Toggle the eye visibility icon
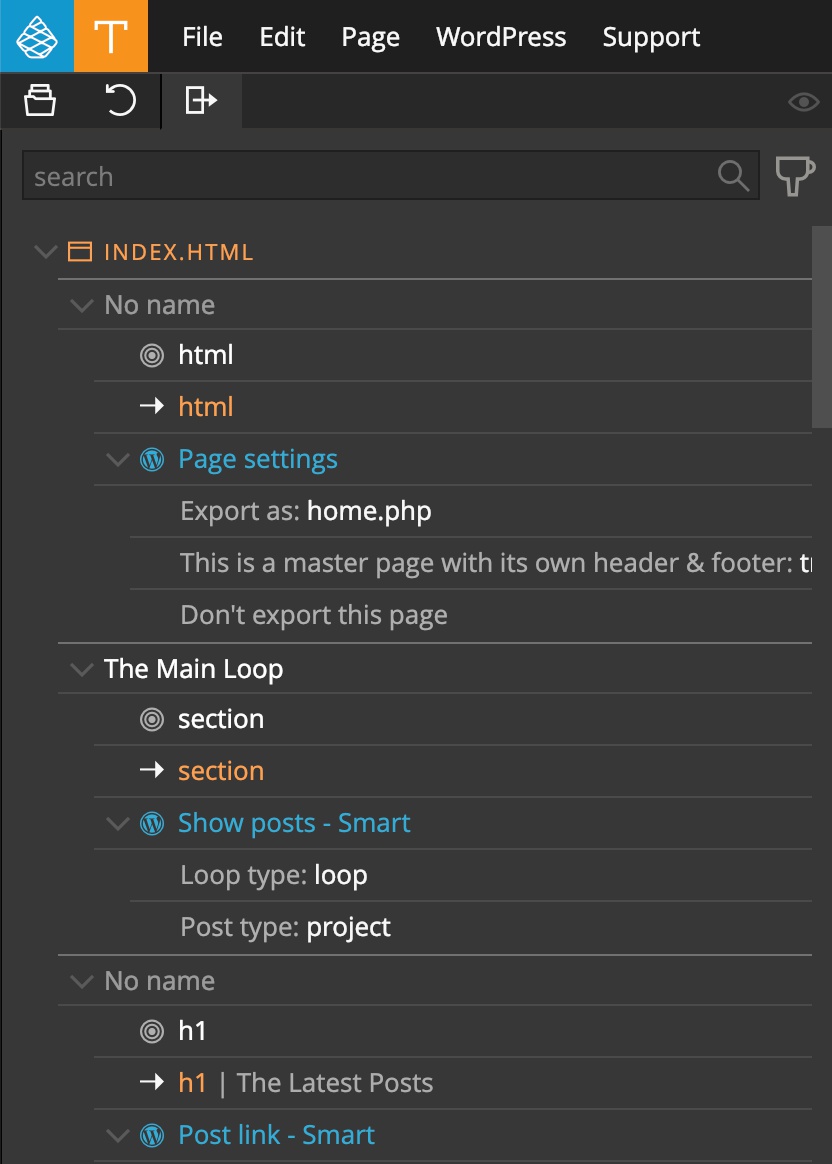 click(x=803, y=102)
